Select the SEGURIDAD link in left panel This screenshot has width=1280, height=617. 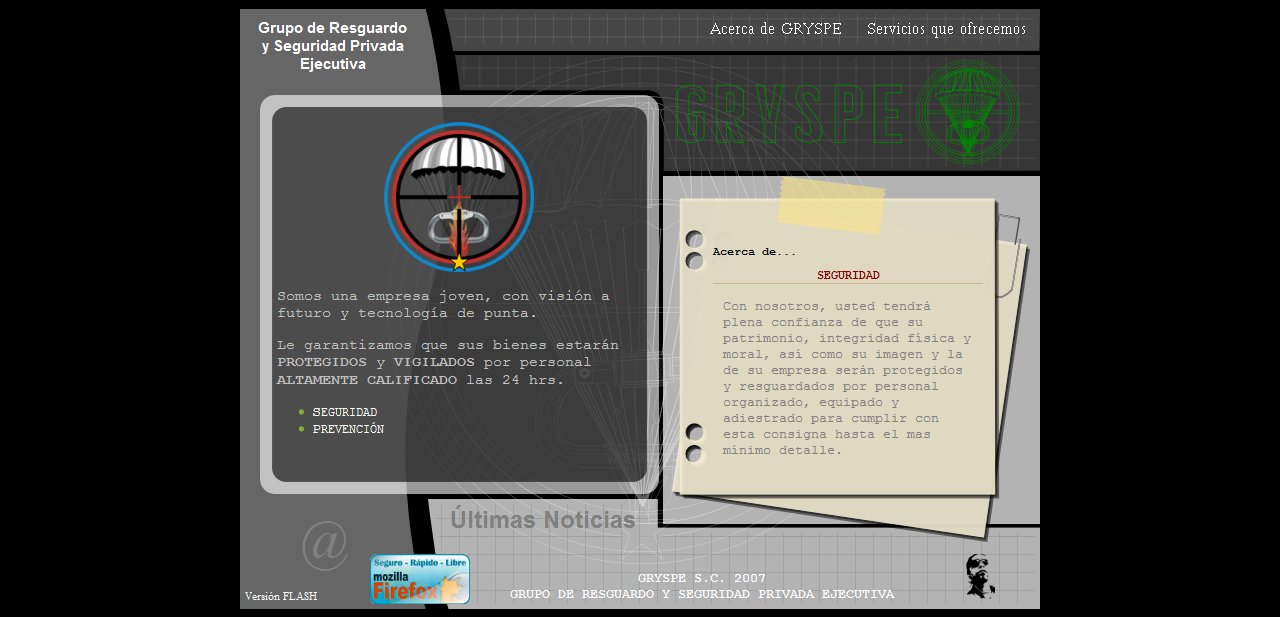pyautogui.click(x=344, y=412)
